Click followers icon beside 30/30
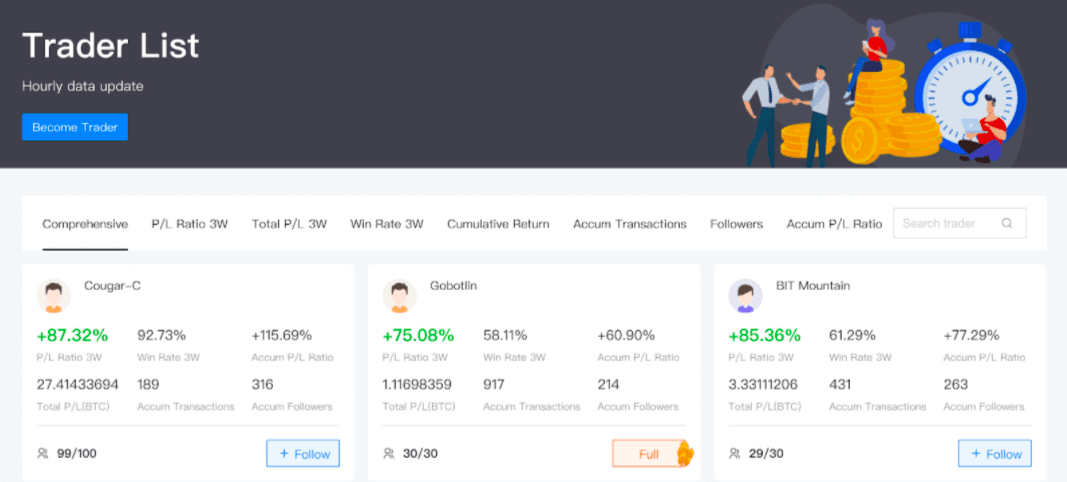Screen dimensions: 1067x482 (x=389, y=454)
